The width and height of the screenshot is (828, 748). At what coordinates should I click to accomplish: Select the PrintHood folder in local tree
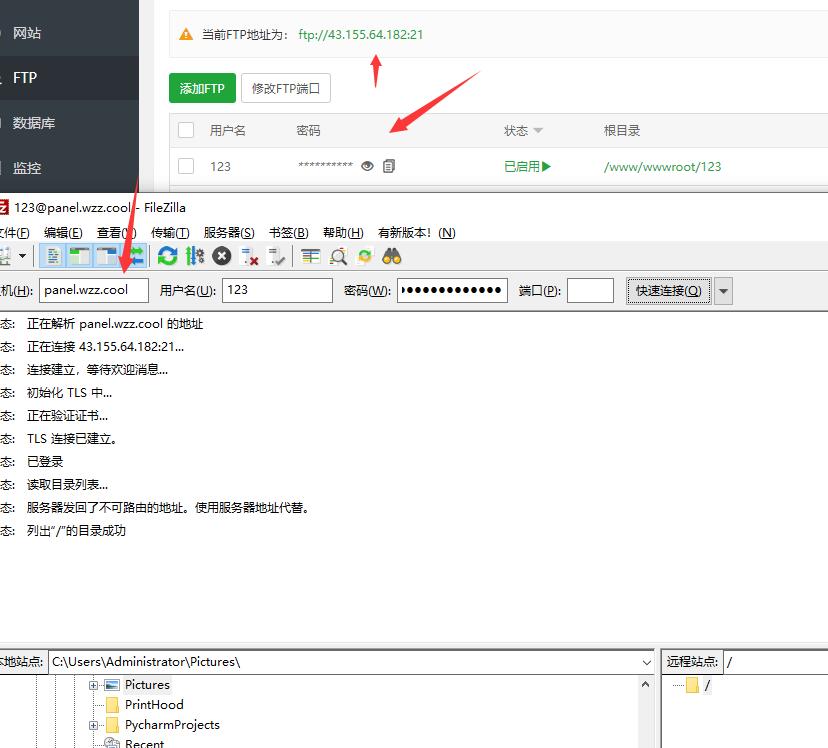[154, 705]
